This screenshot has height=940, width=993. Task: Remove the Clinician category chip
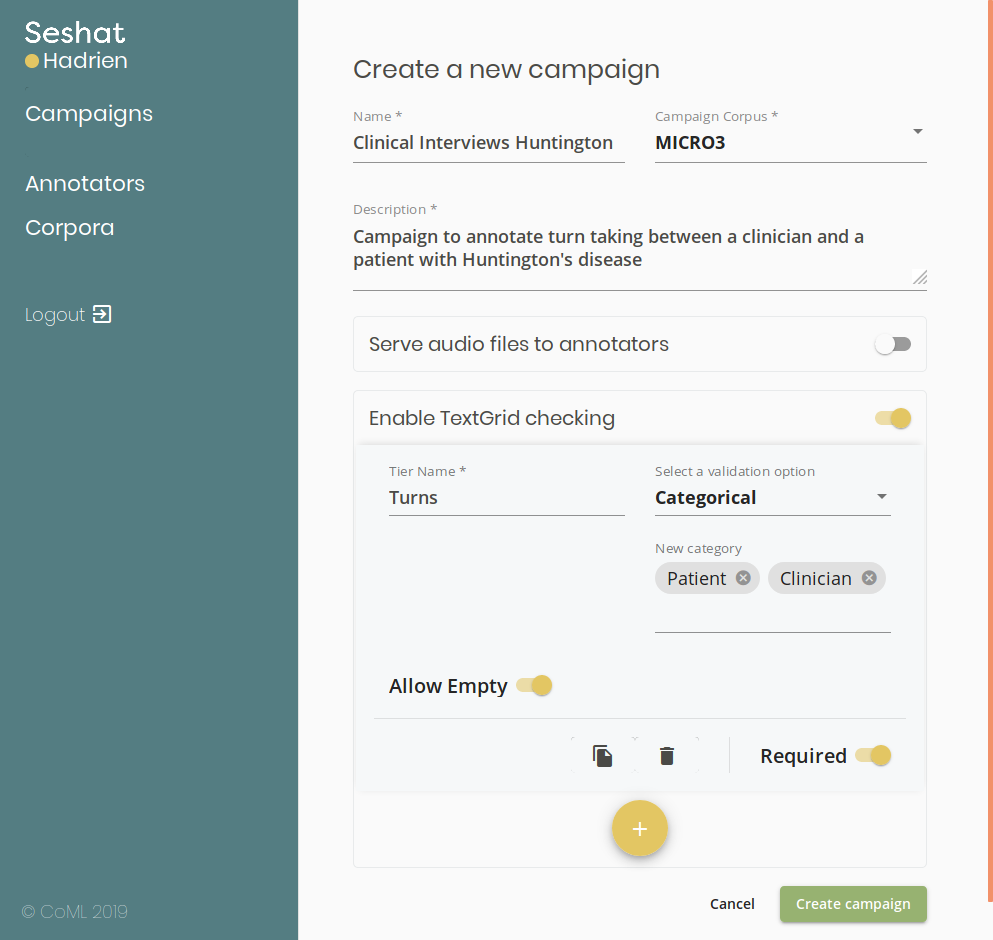[869, 578]
